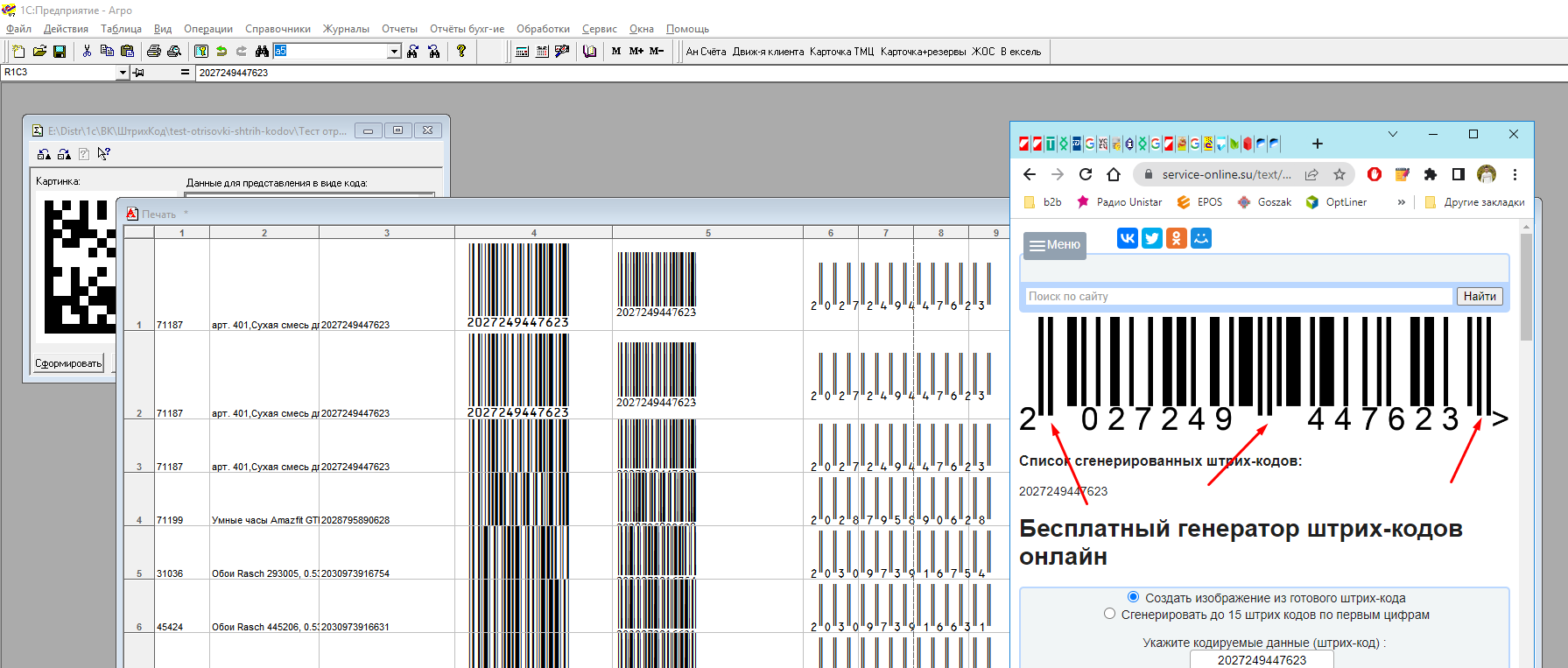The image size is (1568, 668).
Task: Open the Обработки menu
Action: [543, 29]
